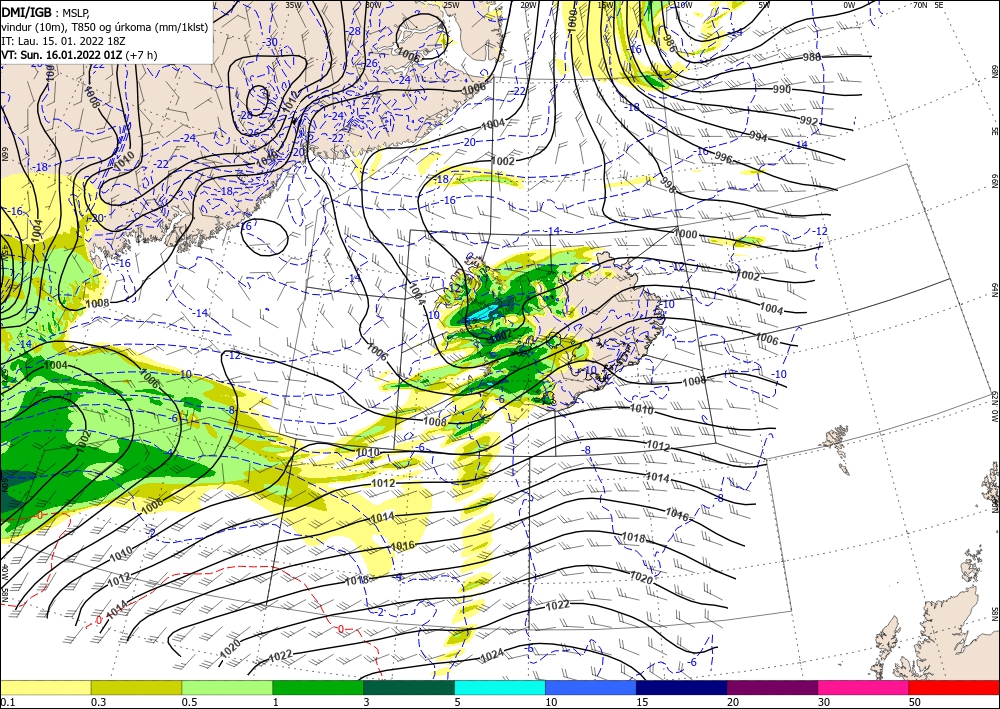Click the legend value label '50'
This screenshot has height=709, width=1000.
[915, 702]
